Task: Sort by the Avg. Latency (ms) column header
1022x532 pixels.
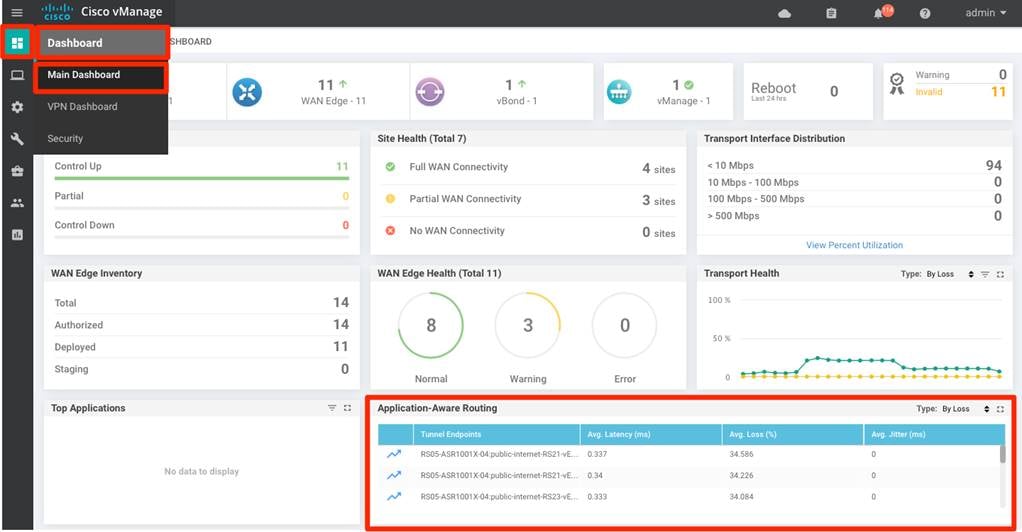Action: point(650,434)
